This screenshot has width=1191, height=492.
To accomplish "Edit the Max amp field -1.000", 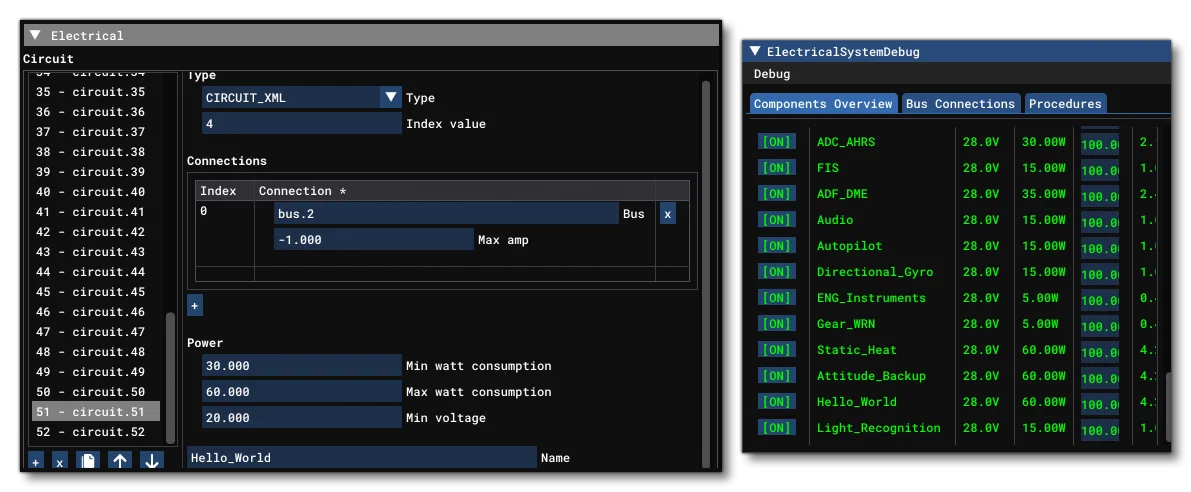I will pyautogui.click(x=374, y=240).
